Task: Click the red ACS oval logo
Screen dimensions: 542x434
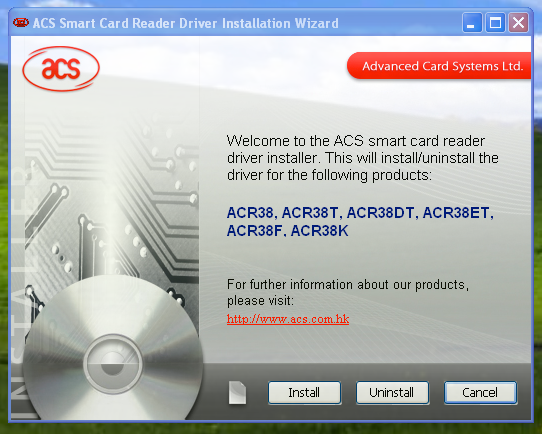Action: tap(61, 69)
